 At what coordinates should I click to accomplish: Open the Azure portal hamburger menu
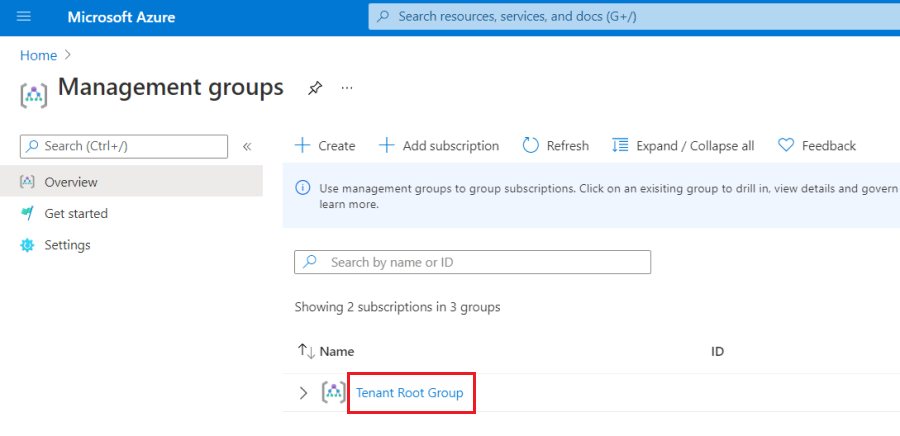click(24, 17)
